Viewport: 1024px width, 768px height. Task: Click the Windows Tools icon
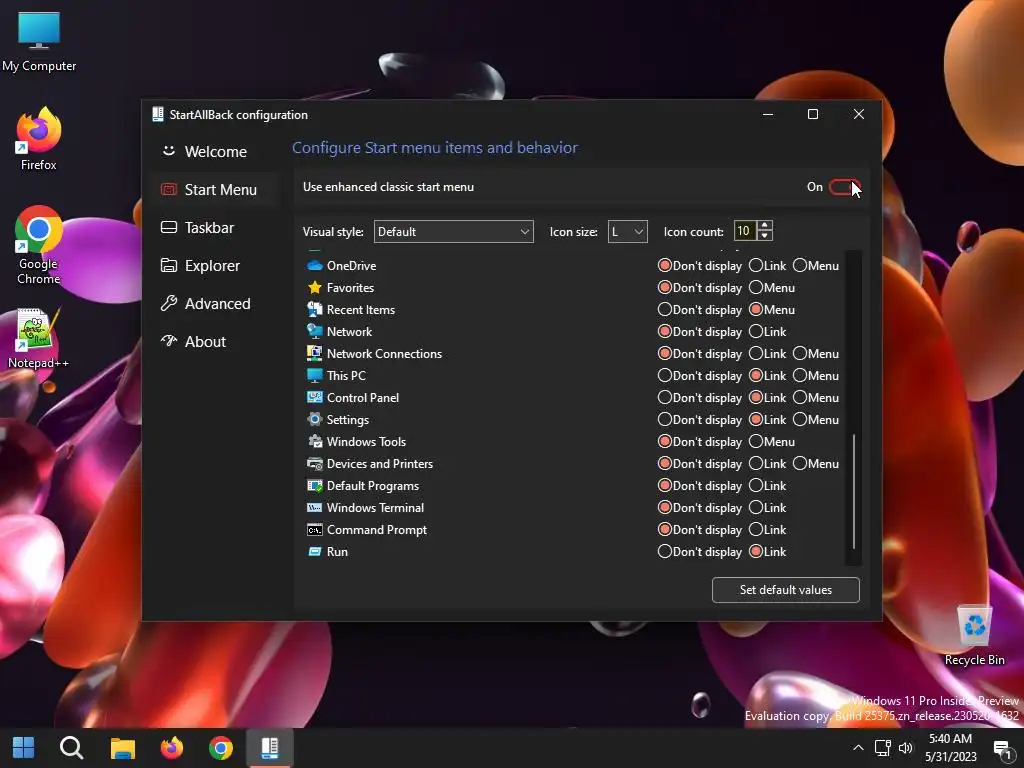(x=315, y=442)
